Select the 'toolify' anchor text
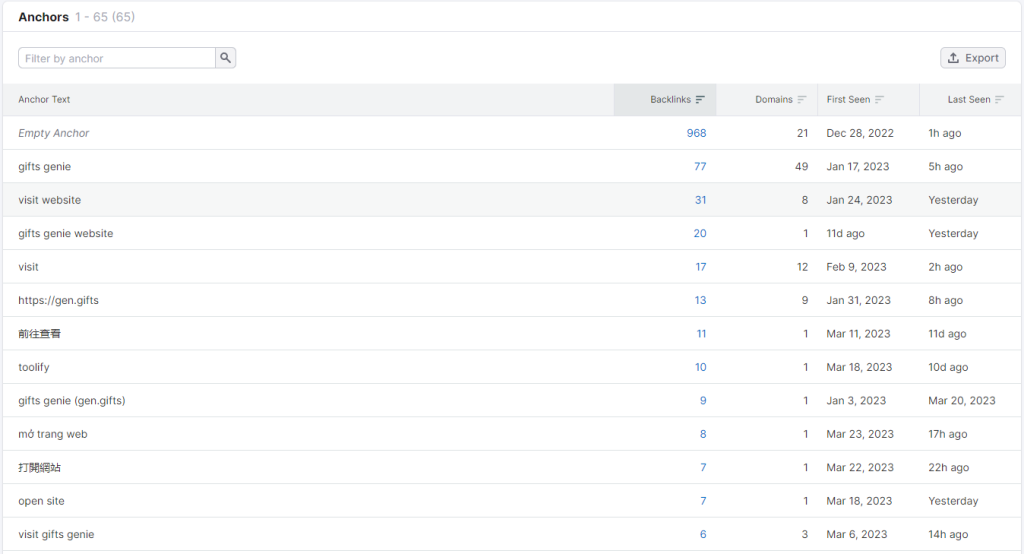1024x554 pixels. (x=34, y=367)
